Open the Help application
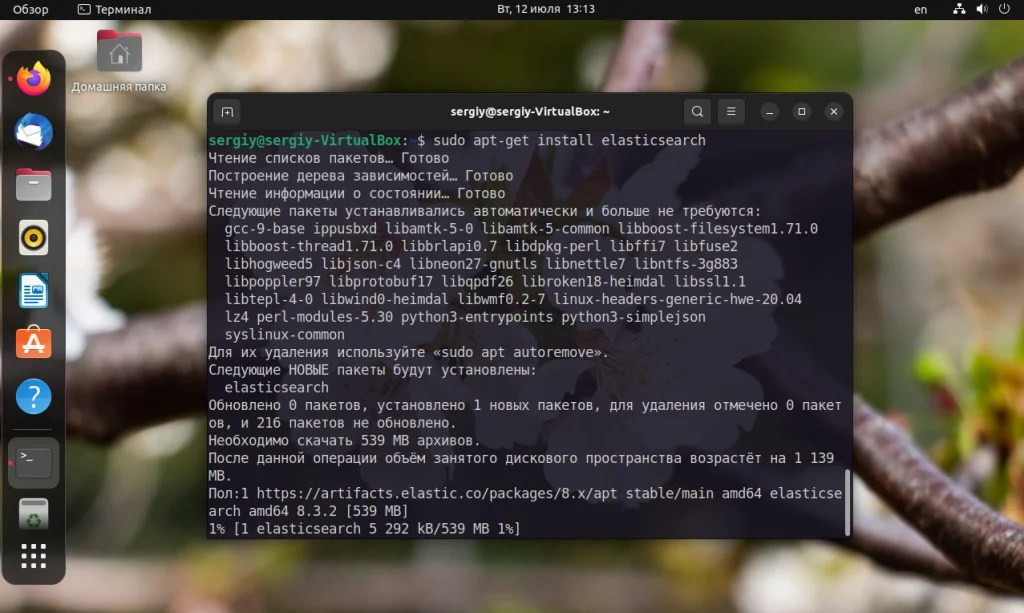 pyautogui.click(x=33, y=397)
